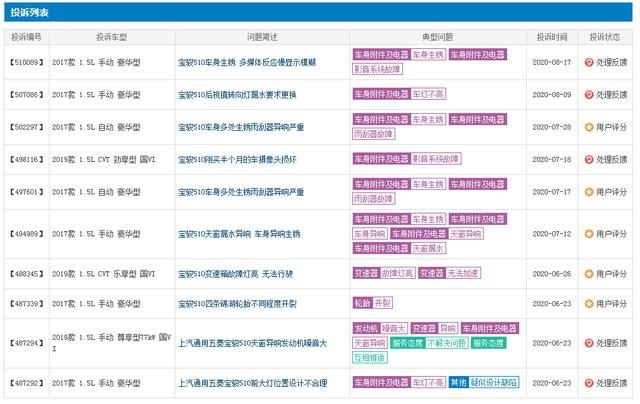
Task: Click the 处理反馈 status icon for complaint 498116
Action: (x=589, y=160)
